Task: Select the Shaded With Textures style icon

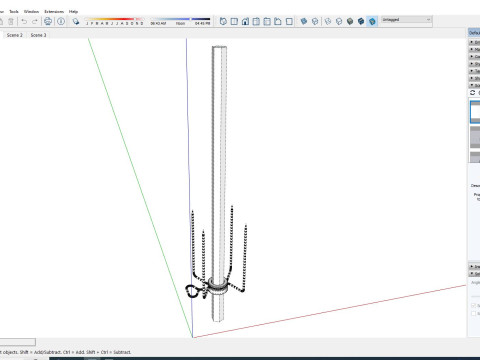Action: point(361,22)
